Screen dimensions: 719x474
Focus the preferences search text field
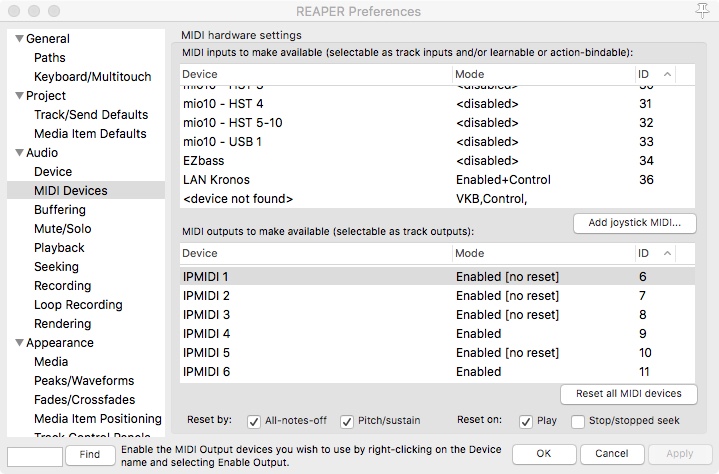click(35, 455)
